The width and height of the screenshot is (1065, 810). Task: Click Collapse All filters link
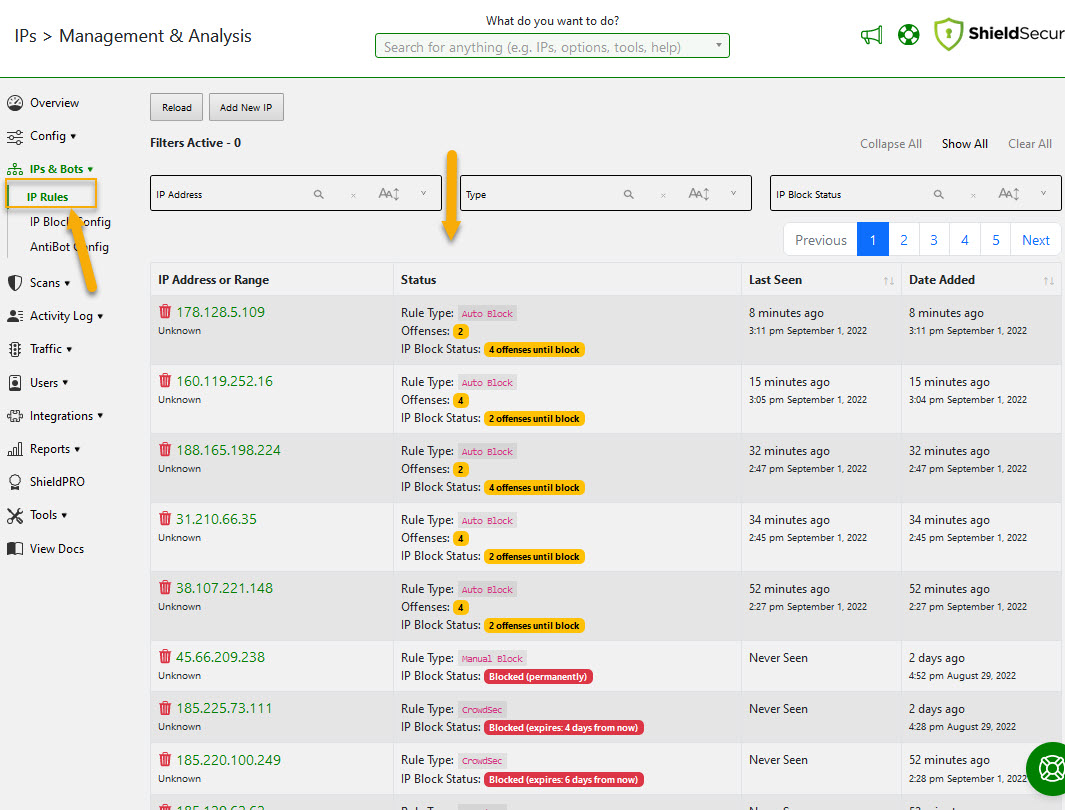point(890,144)
